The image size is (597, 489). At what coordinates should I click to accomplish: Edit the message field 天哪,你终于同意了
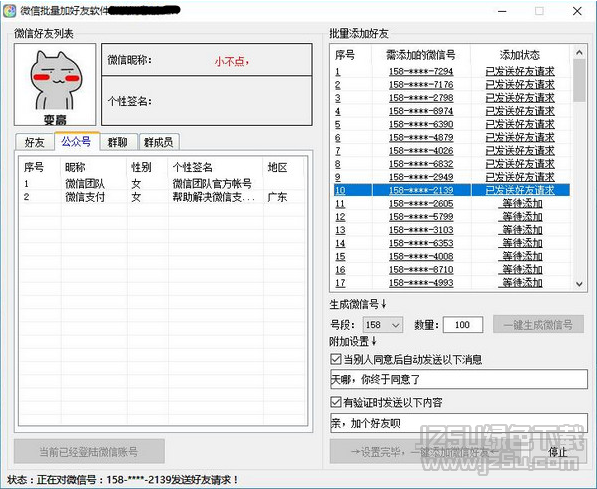(x=459, y=379)
